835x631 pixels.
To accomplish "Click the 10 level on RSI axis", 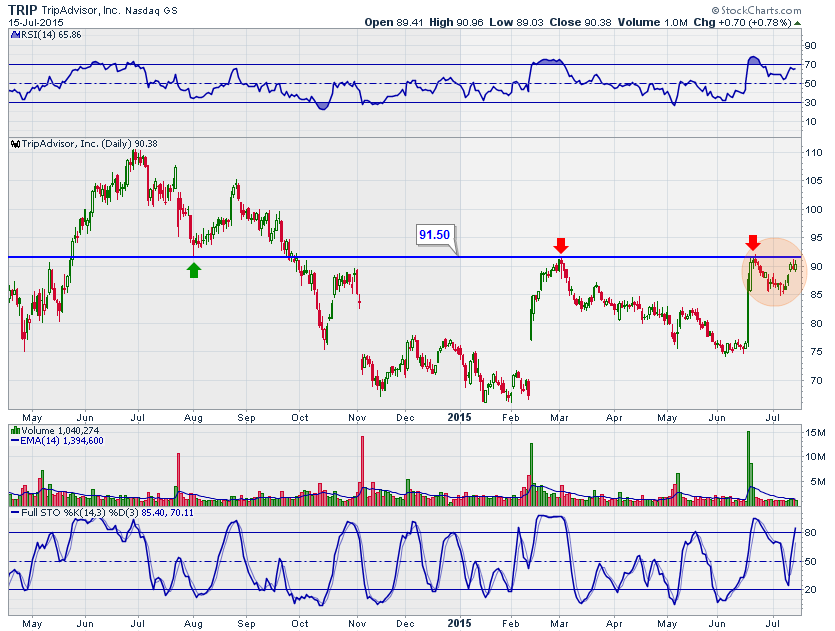I will [811, 122].
